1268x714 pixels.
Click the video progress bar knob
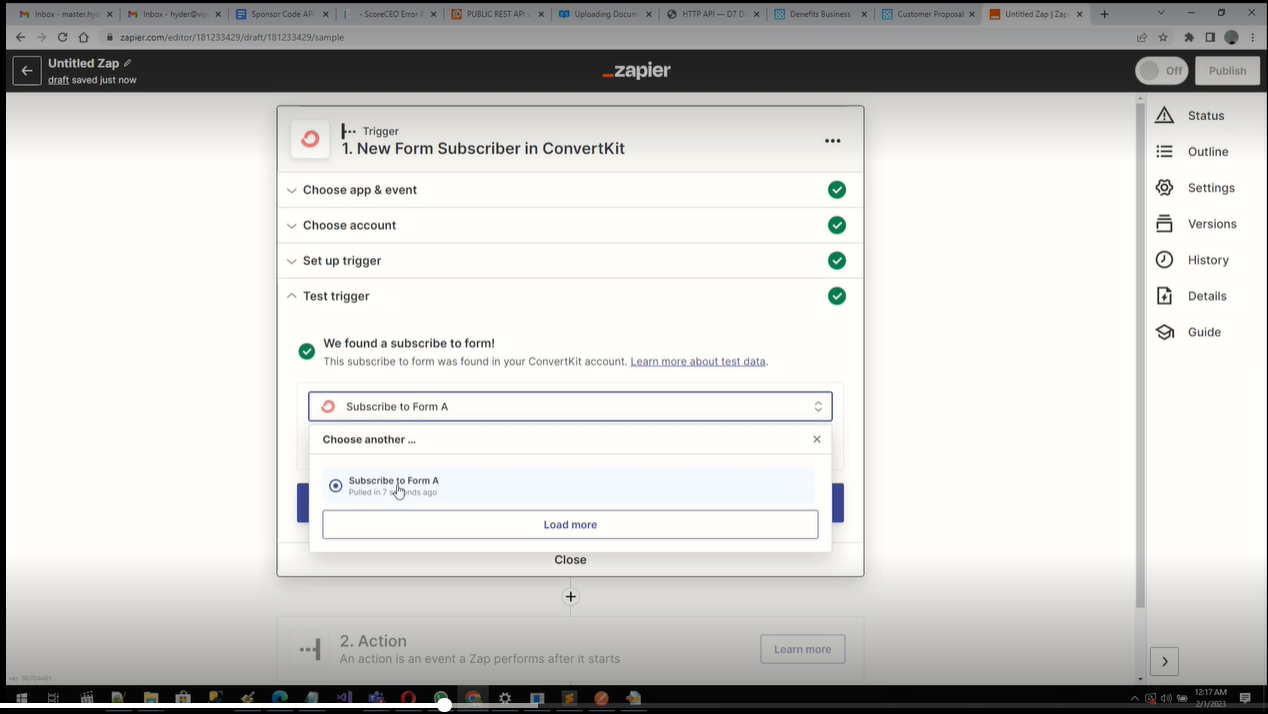click(x=444, y=705)
